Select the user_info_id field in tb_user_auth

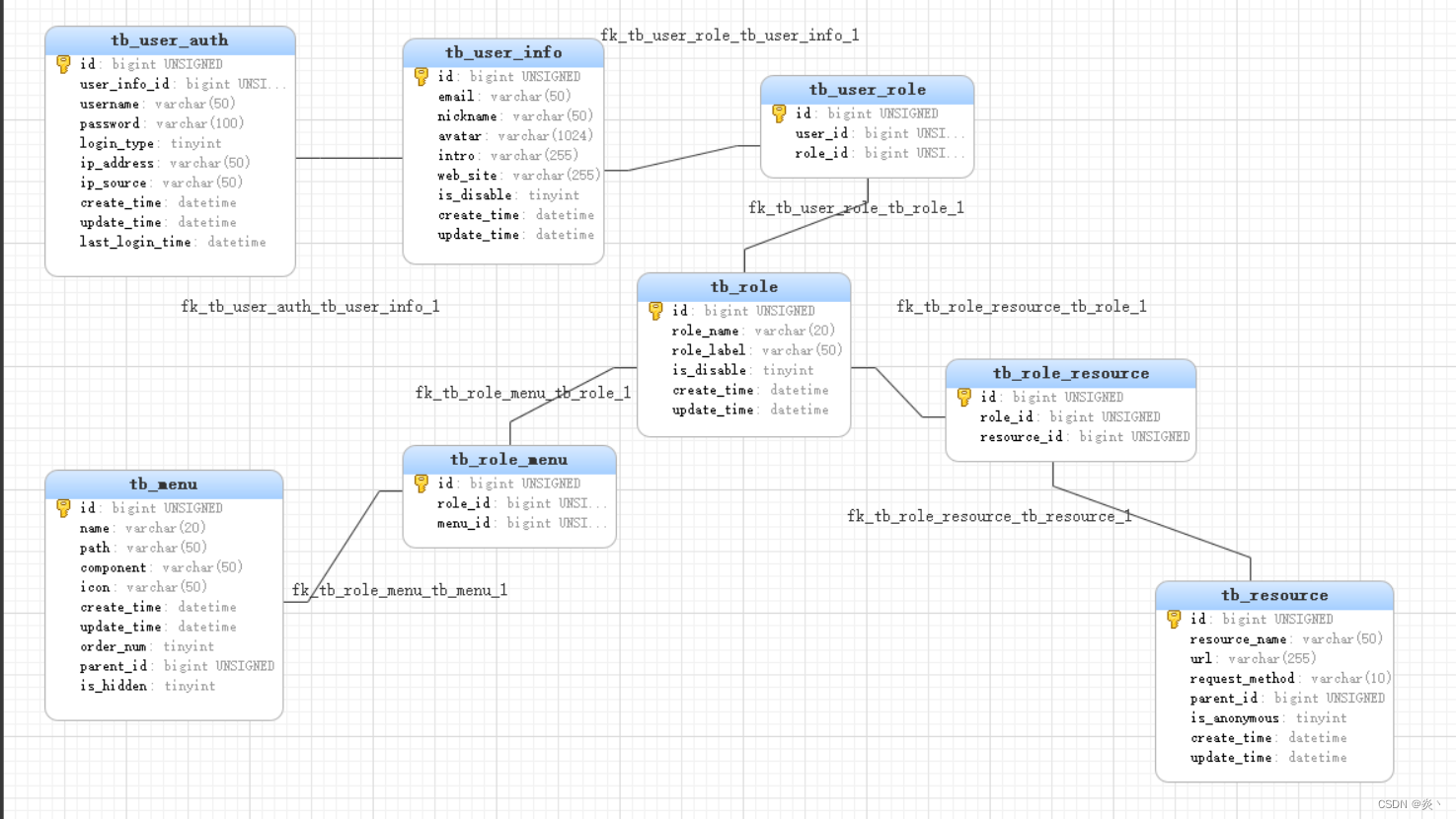pos(183,84)
